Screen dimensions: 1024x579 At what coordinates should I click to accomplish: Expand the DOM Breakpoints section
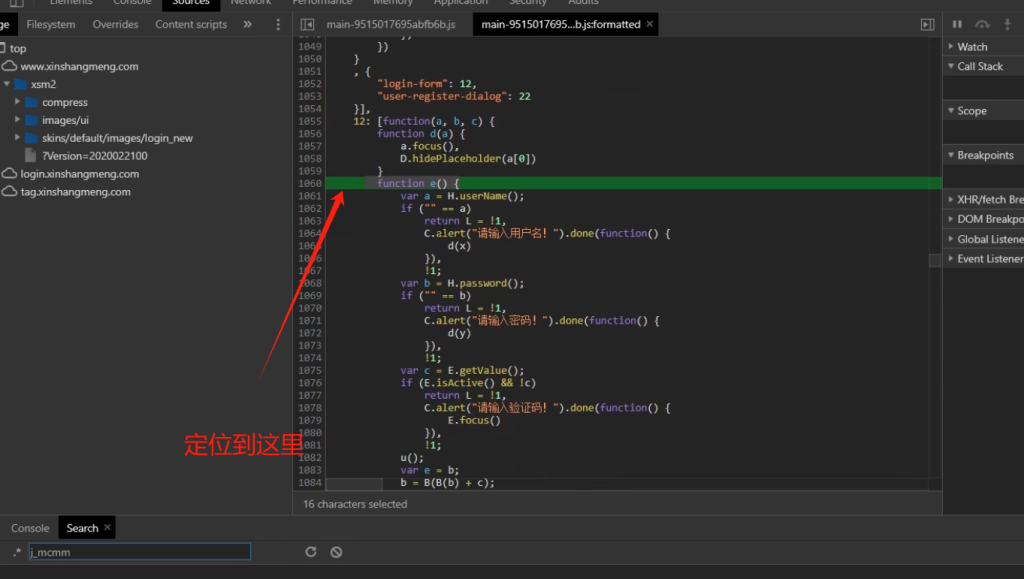coord(951,219)
